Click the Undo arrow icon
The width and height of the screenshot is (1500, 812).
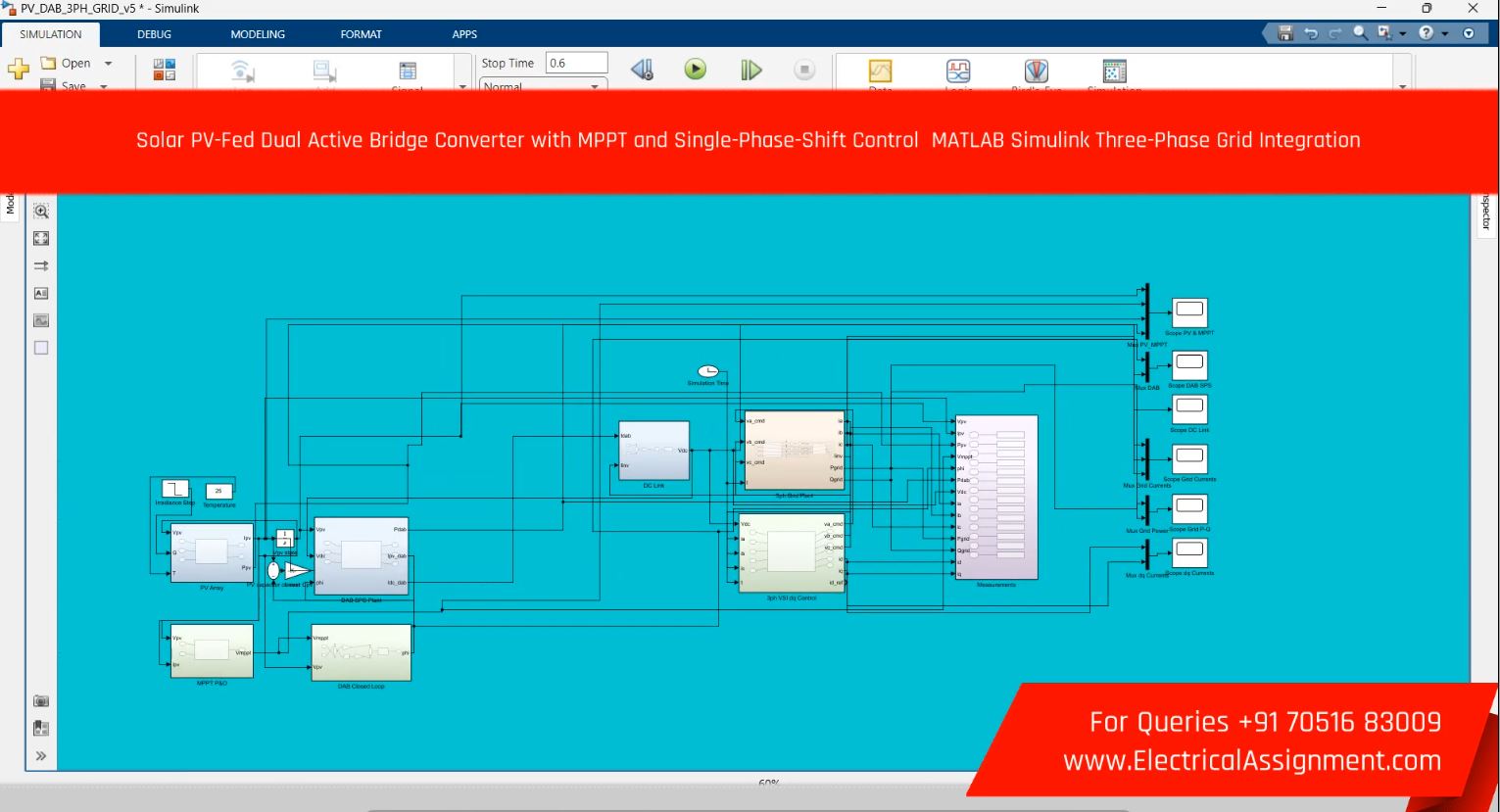pyautogui.click(x=1311, y=33)
